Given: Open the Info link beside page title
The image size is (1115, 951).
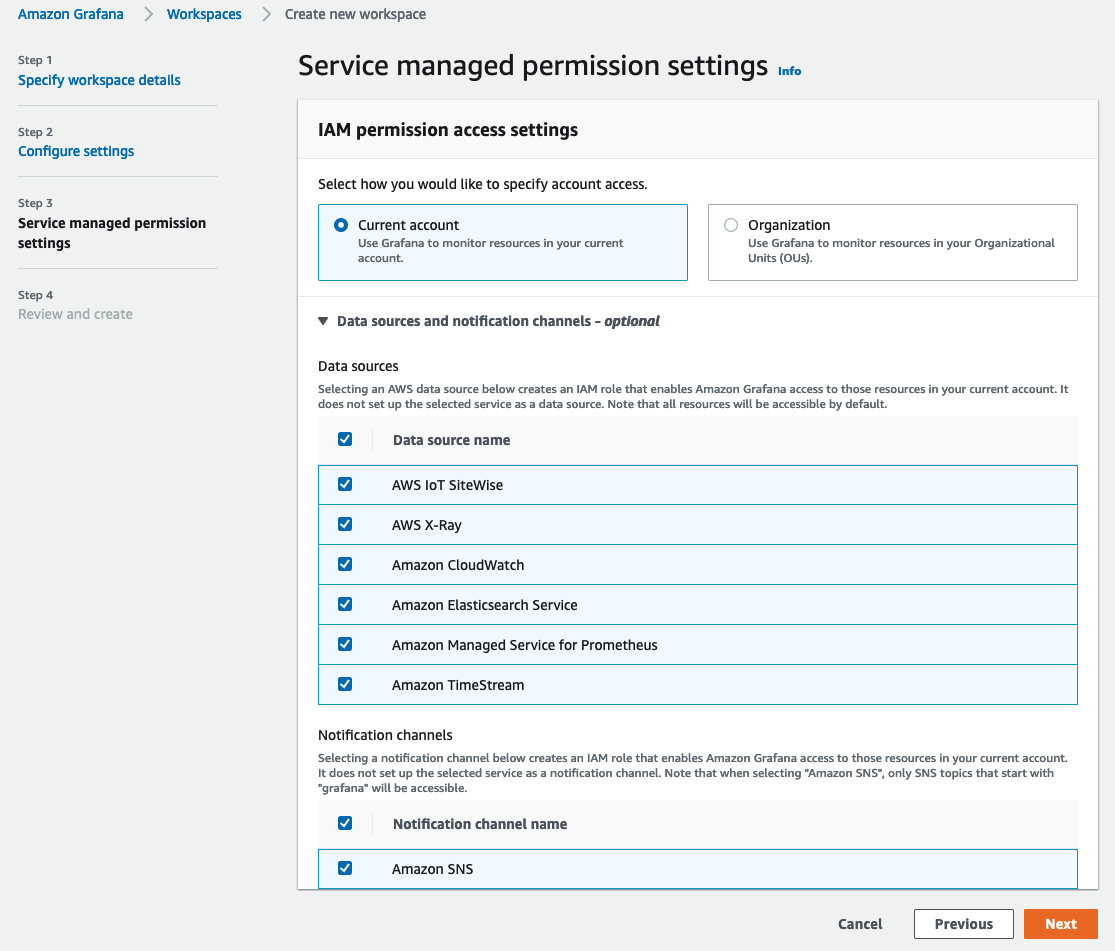Looking at the screenshot, I should tap(789, 71).
